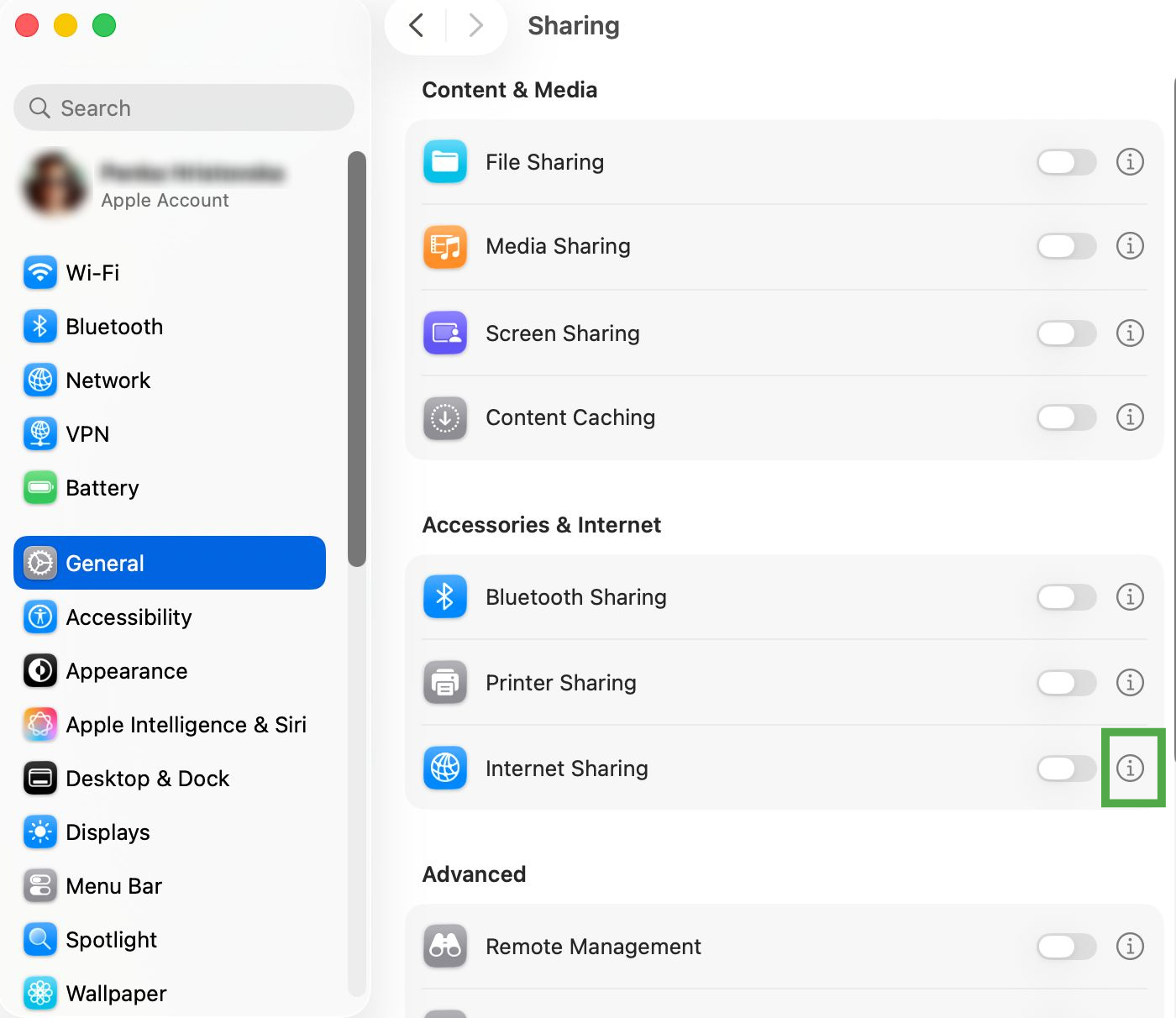Click the sidebar scrollbar thumb

click(x=357, y=359)
